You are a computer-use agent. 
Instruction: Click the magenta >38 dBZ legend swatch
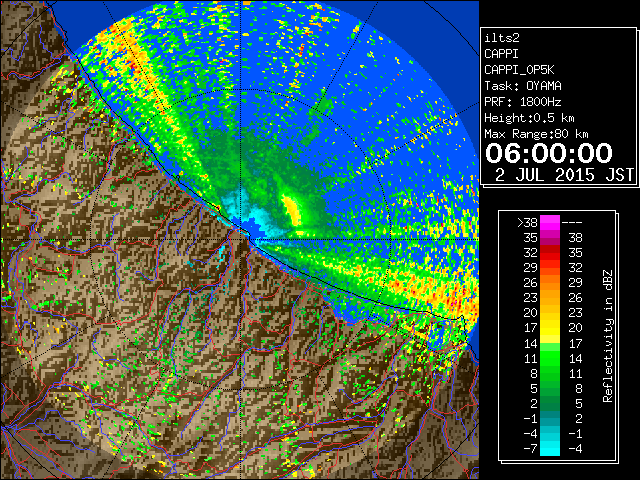tap(550, 223)
